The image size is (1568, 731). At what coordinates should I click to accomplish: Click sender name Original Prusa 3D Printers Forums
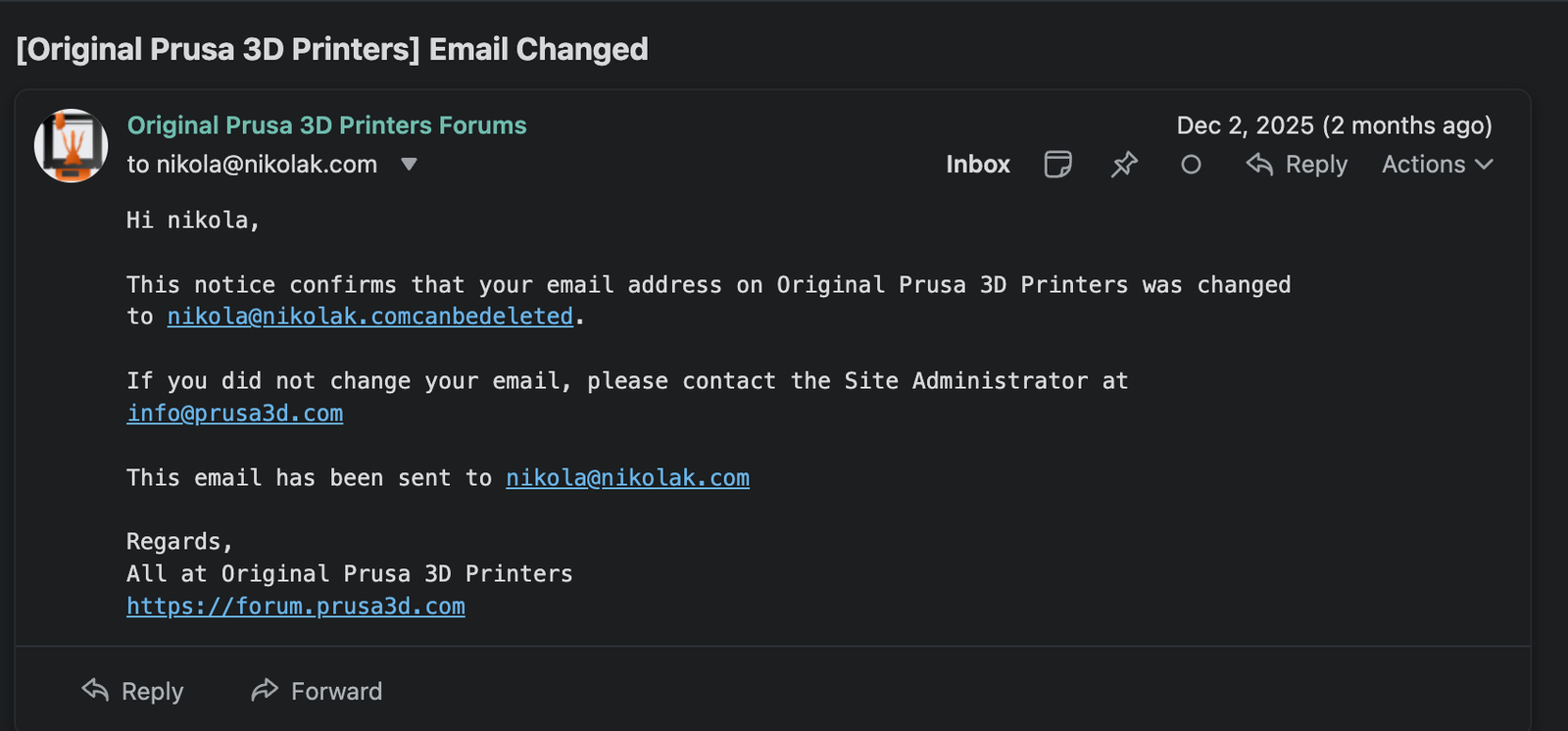tap(326, 125)
